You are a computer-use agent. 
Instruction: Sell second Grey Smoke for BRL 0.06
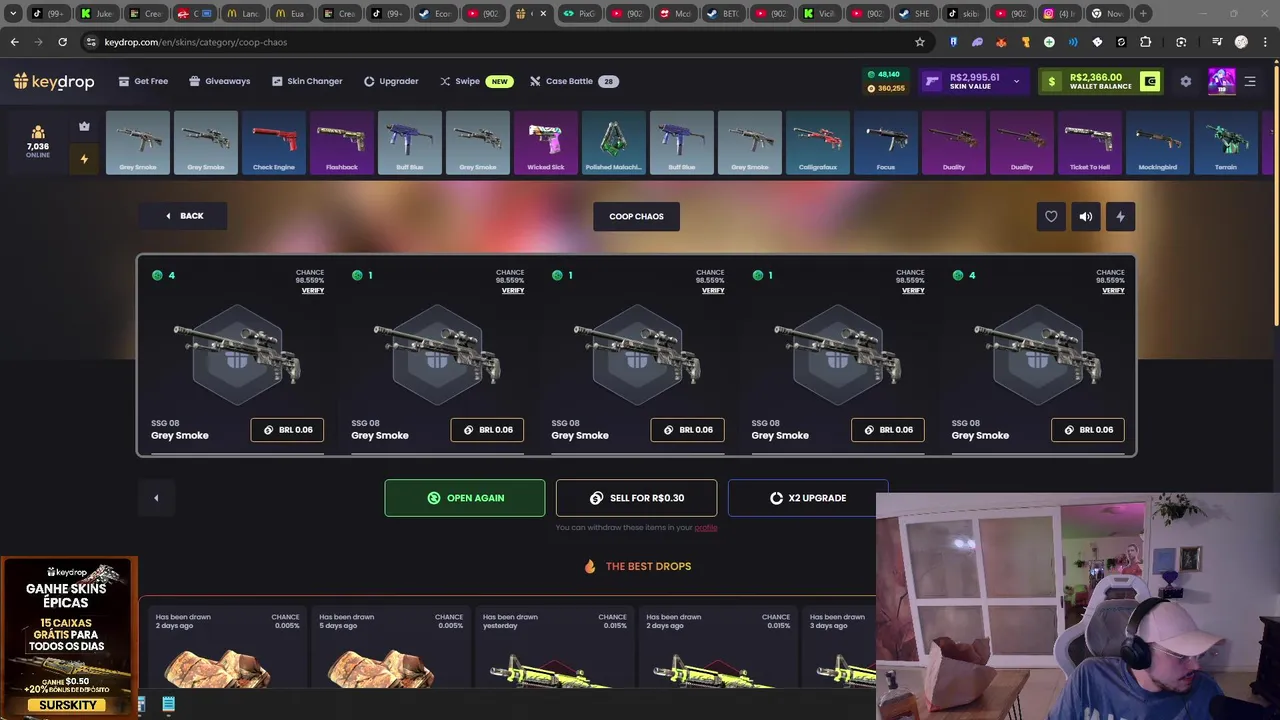coord(487,430)
